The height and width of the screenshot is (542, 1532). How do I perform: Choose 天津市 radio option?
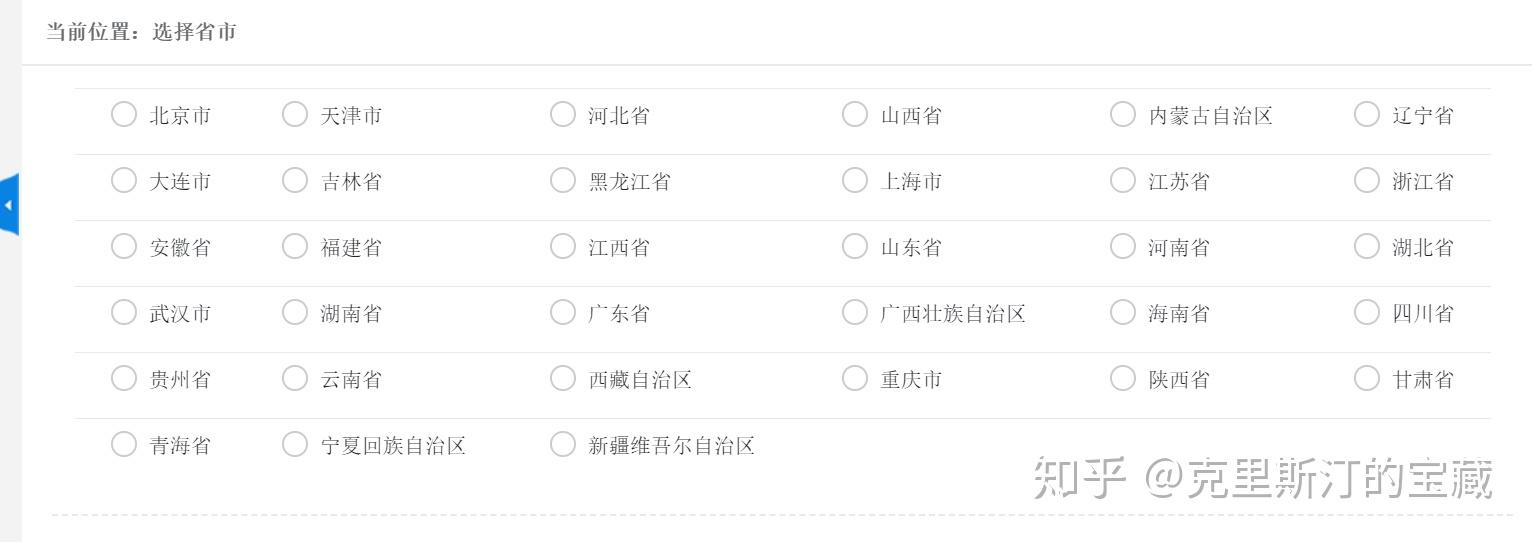pyautogui.click(x=295, y=115)
